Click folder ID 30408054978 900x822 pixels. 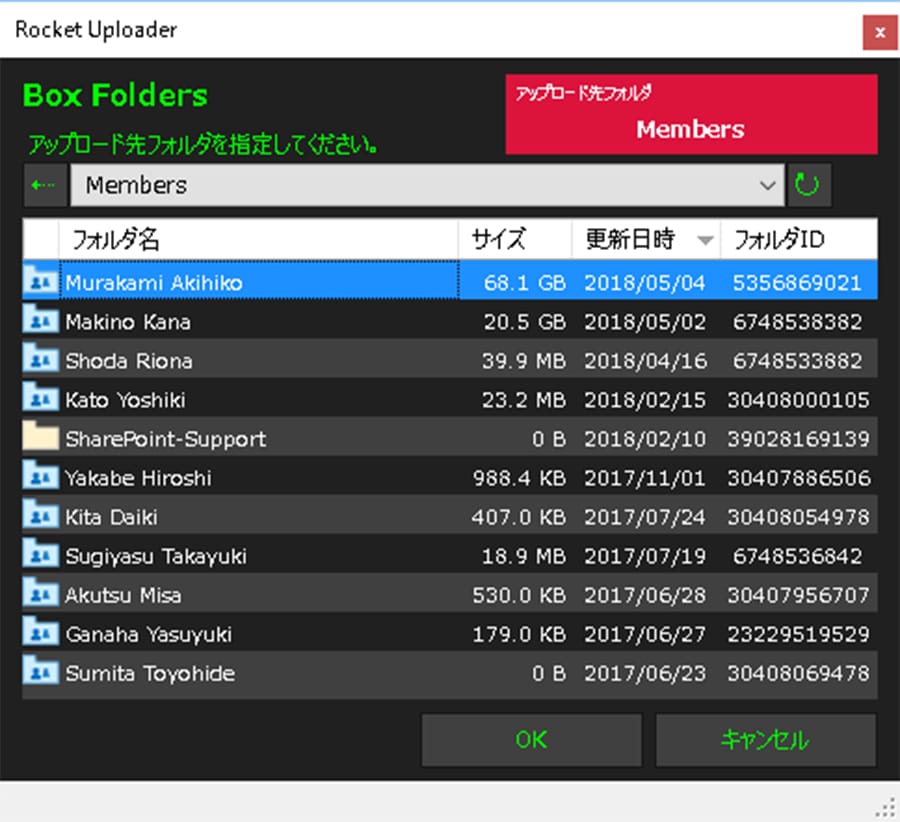pyautogui.click(x=798, y=517)
